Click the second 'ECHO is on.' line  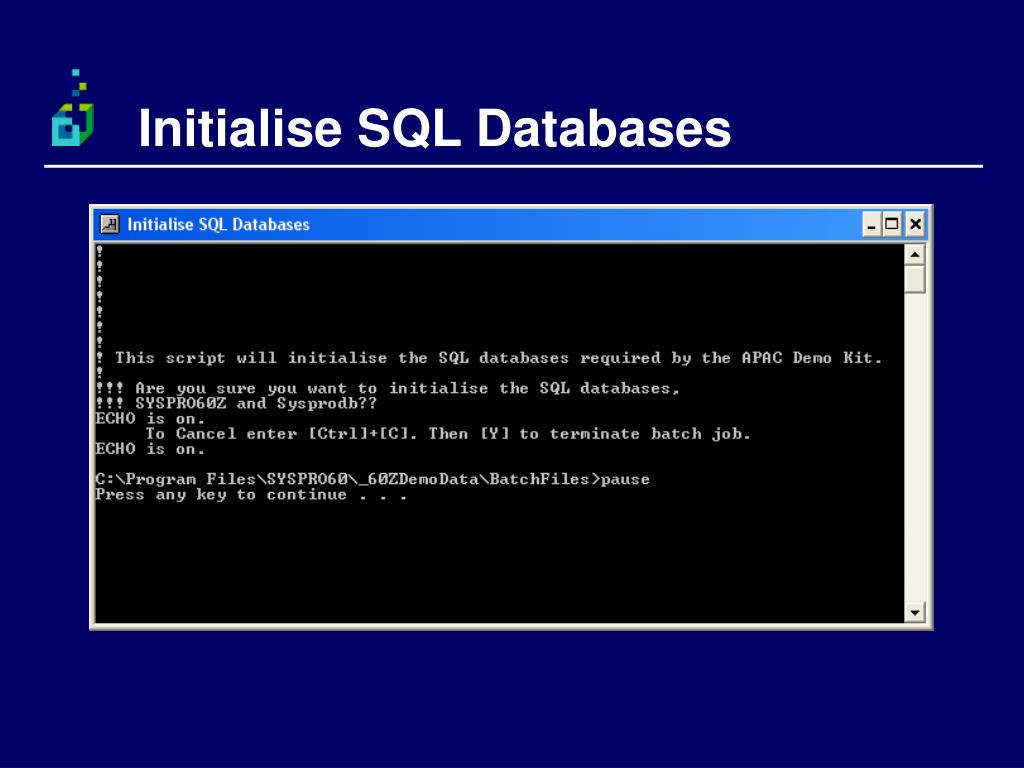pos(150,449)
